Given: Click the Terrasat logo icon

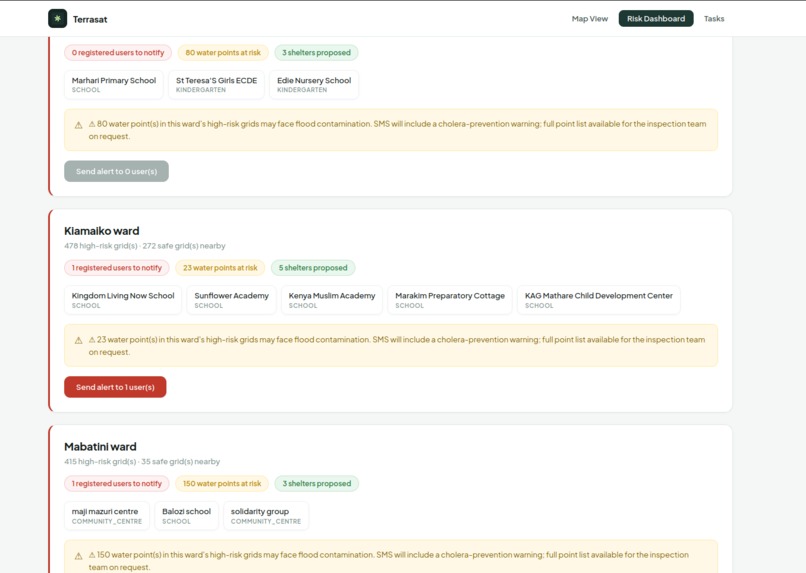Looking at the screenshot, I should pyautogui.click(x=58, y=19).
